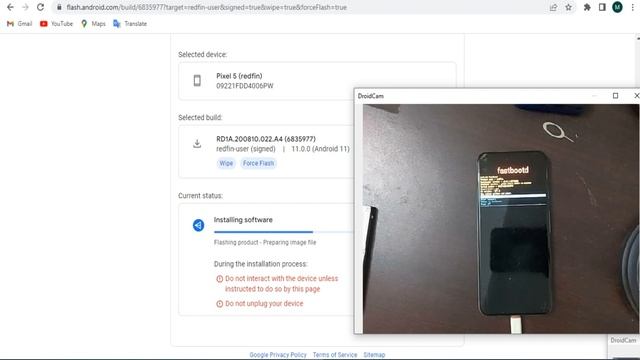Viewport: 640px width, 360px height.
Task: Click the Force Flash chip
Action: [x=258, y=163]
